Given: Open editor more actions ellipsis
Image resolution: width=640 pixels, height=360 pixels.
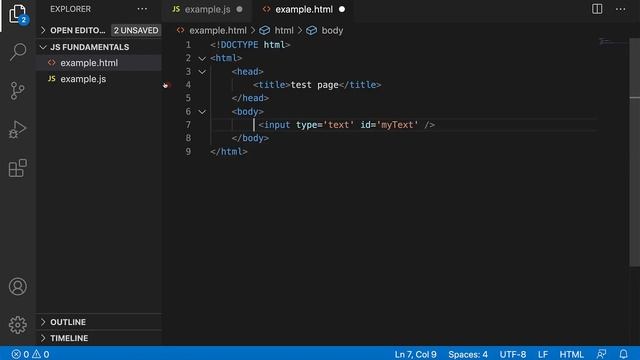Looking at the screenshot, I should coord(620,9).
